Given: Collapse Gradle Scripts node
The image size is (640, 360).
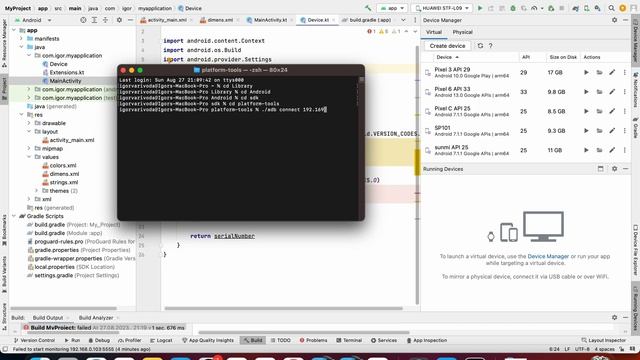Looking at the screenshot, I should click(x=14, y=216).
